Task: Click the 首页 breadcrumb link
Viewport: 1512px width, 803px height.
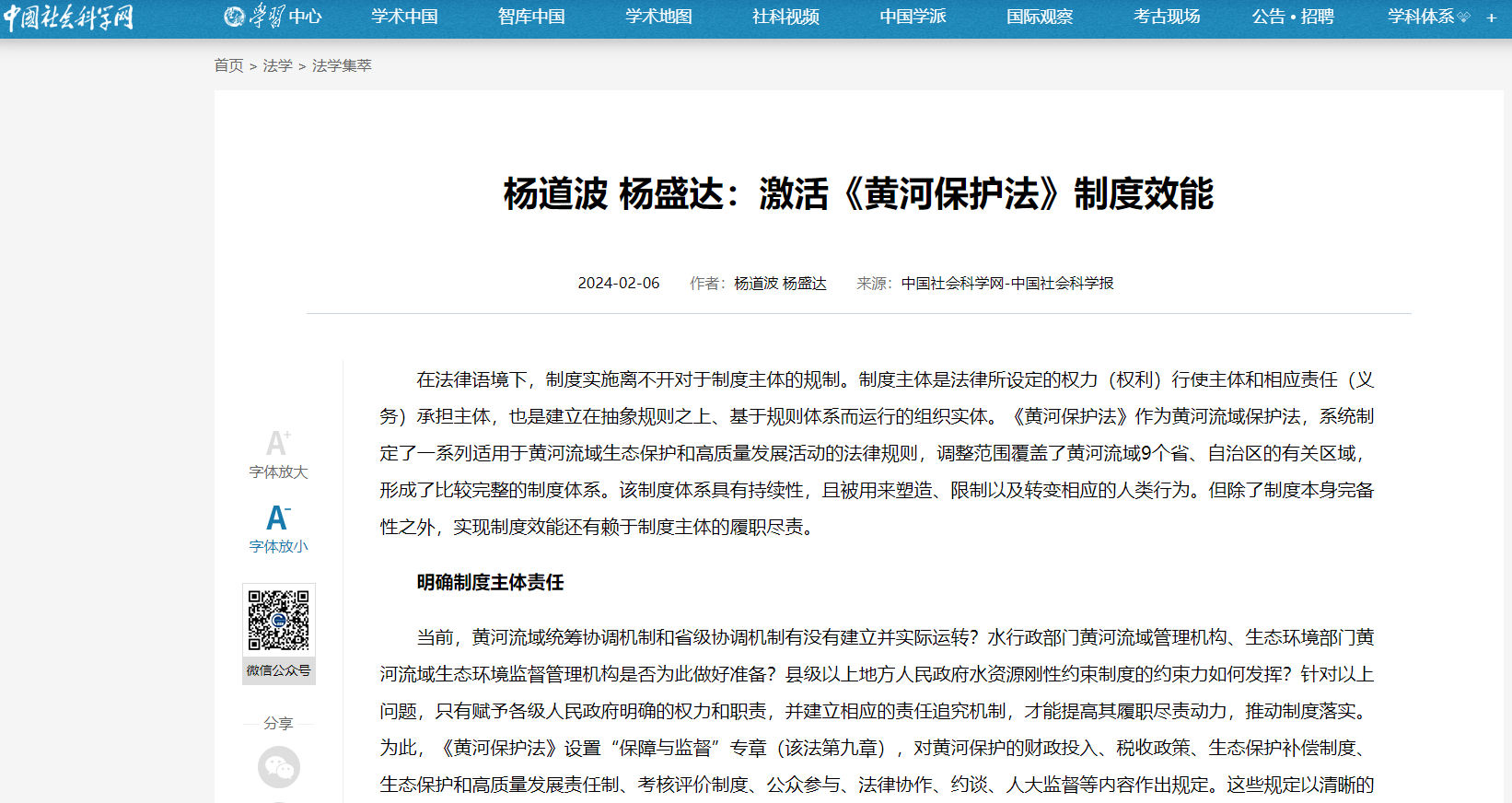Action: pyautogui.click(x=228, y=65)
